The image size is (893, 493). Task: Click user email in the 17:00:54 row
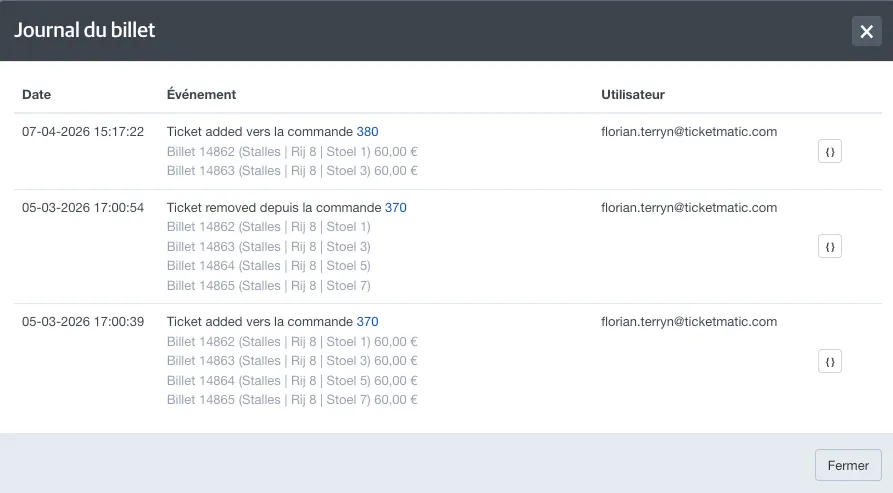click(x=689, y=208)
